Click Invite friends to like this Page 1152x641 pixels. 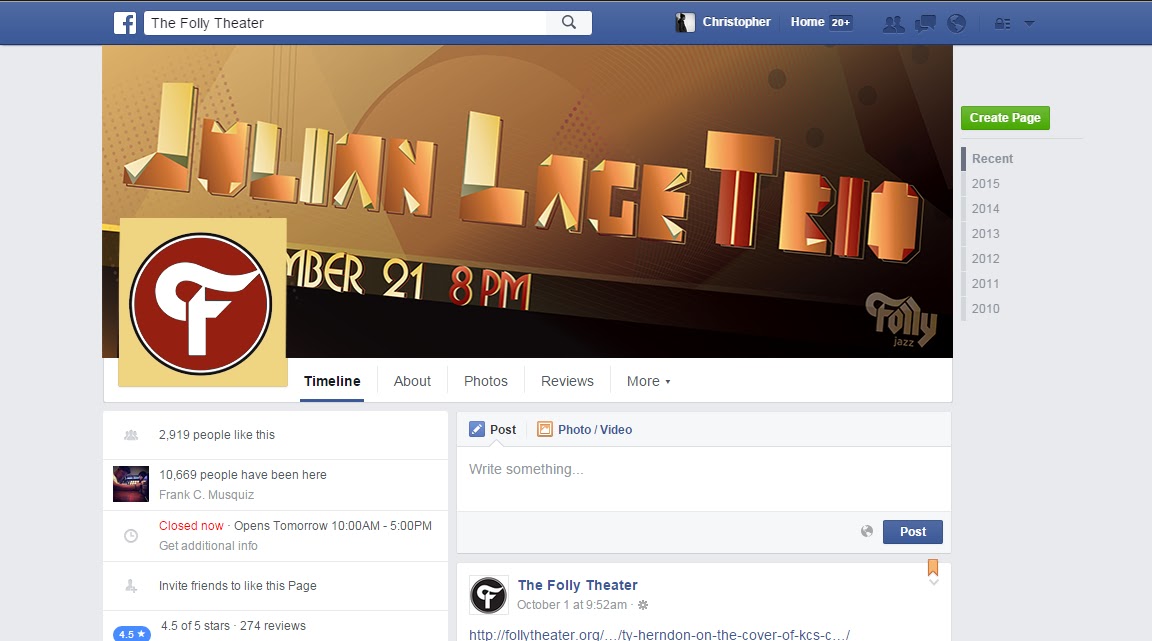point(237,586)
